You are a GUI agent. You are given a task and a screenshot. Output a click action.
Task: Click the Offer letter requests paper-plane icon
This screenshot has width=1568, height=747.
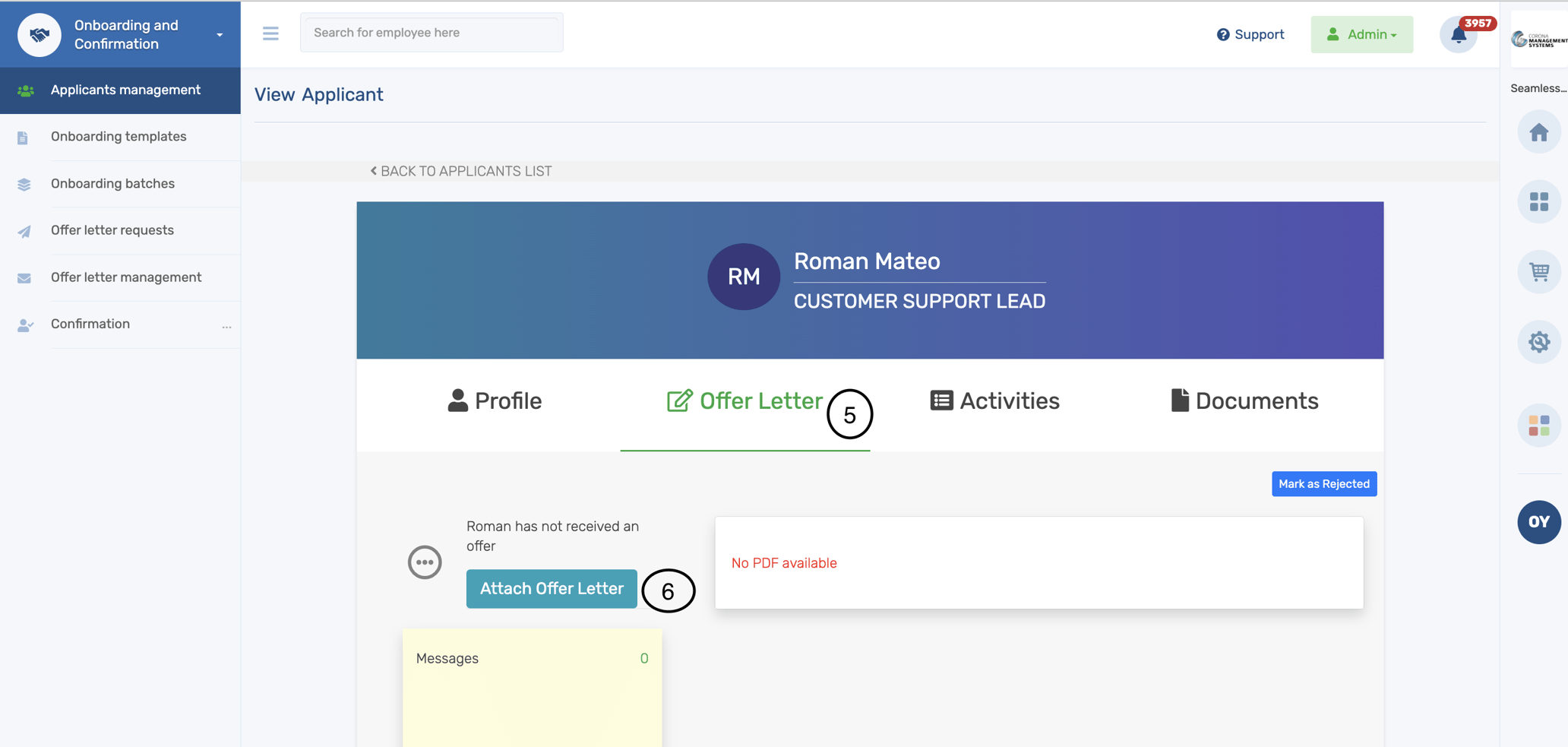click(24, 232)
